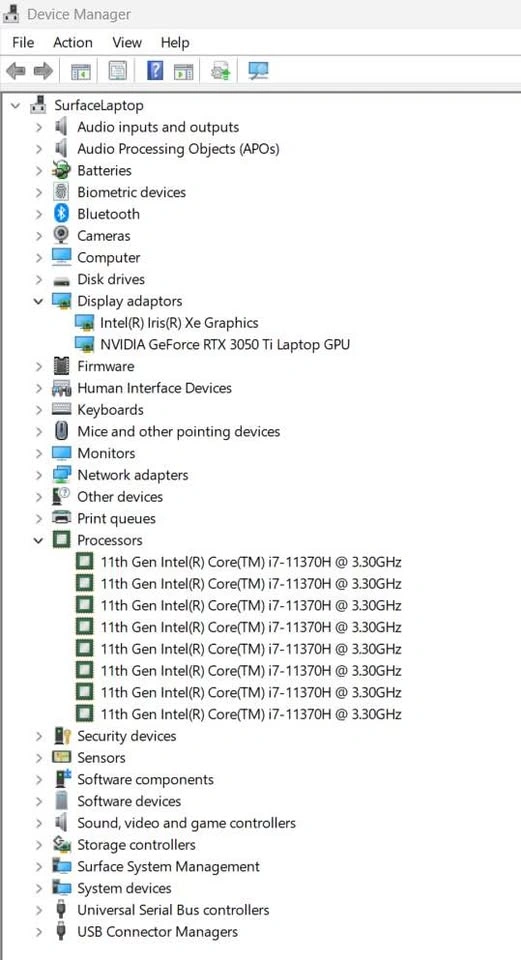This screenshot has width=521, height=960.
Task: Select Intel(R) Iris(R) Xe Graphics
Action: click(179, 323)
